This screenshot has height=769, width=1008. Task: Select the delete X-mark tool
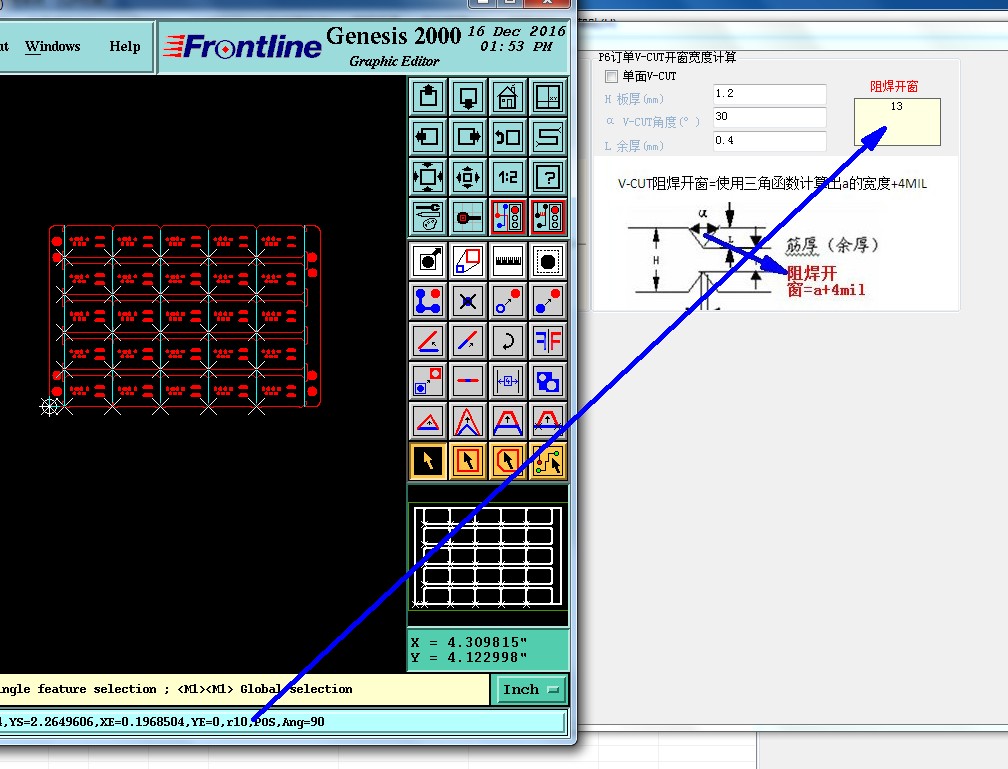tap(468, 301)
